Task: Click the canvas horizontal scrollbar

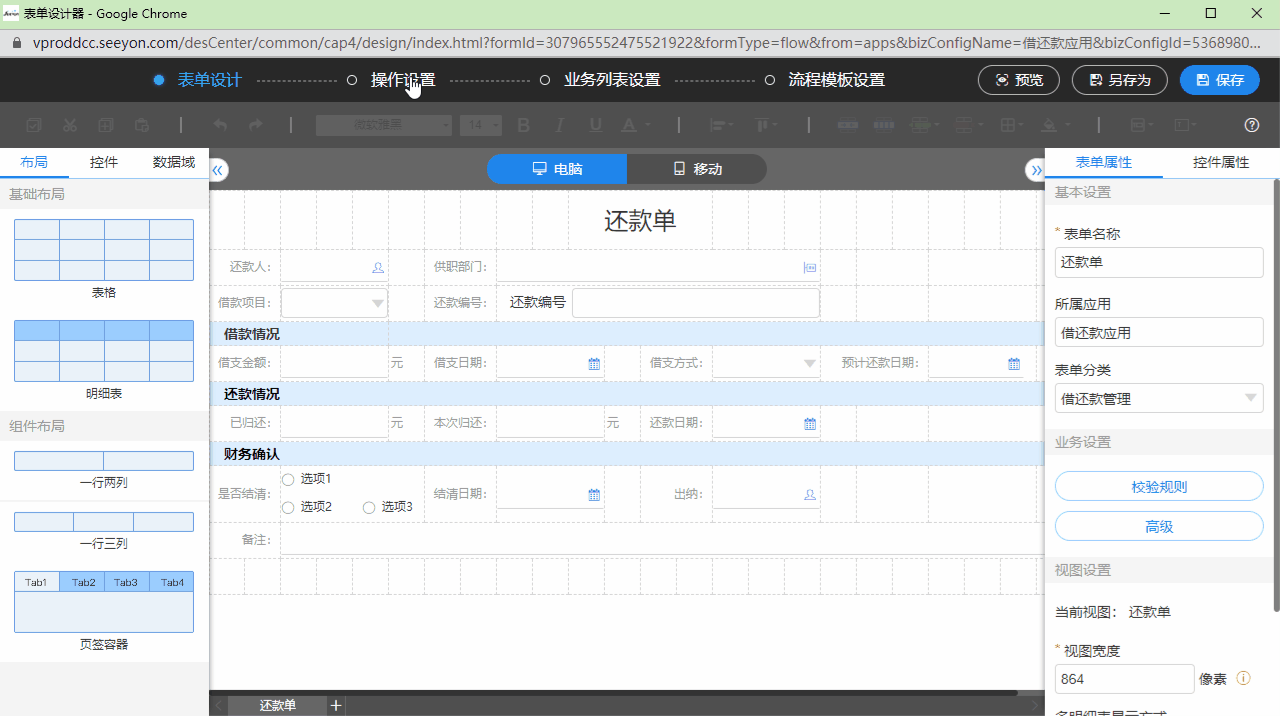Action: point(612,692)
